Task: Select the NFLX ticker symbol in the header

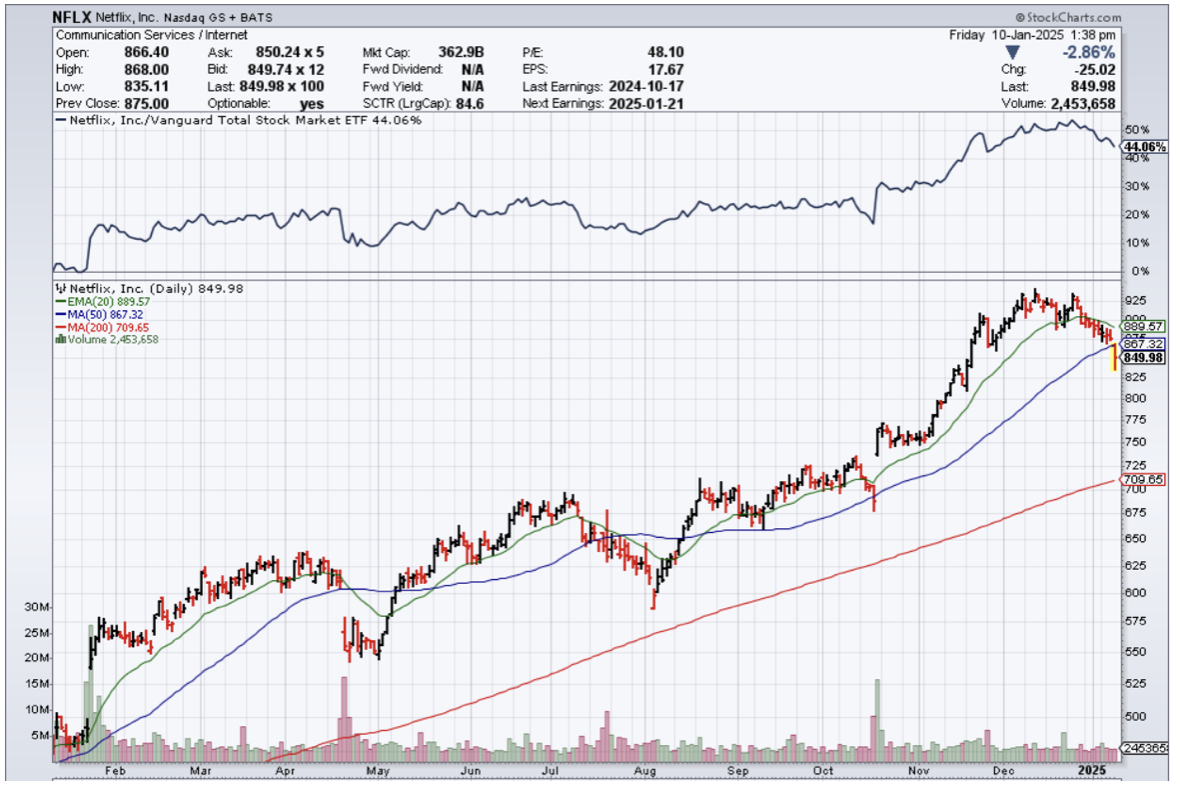Action: 74,17
